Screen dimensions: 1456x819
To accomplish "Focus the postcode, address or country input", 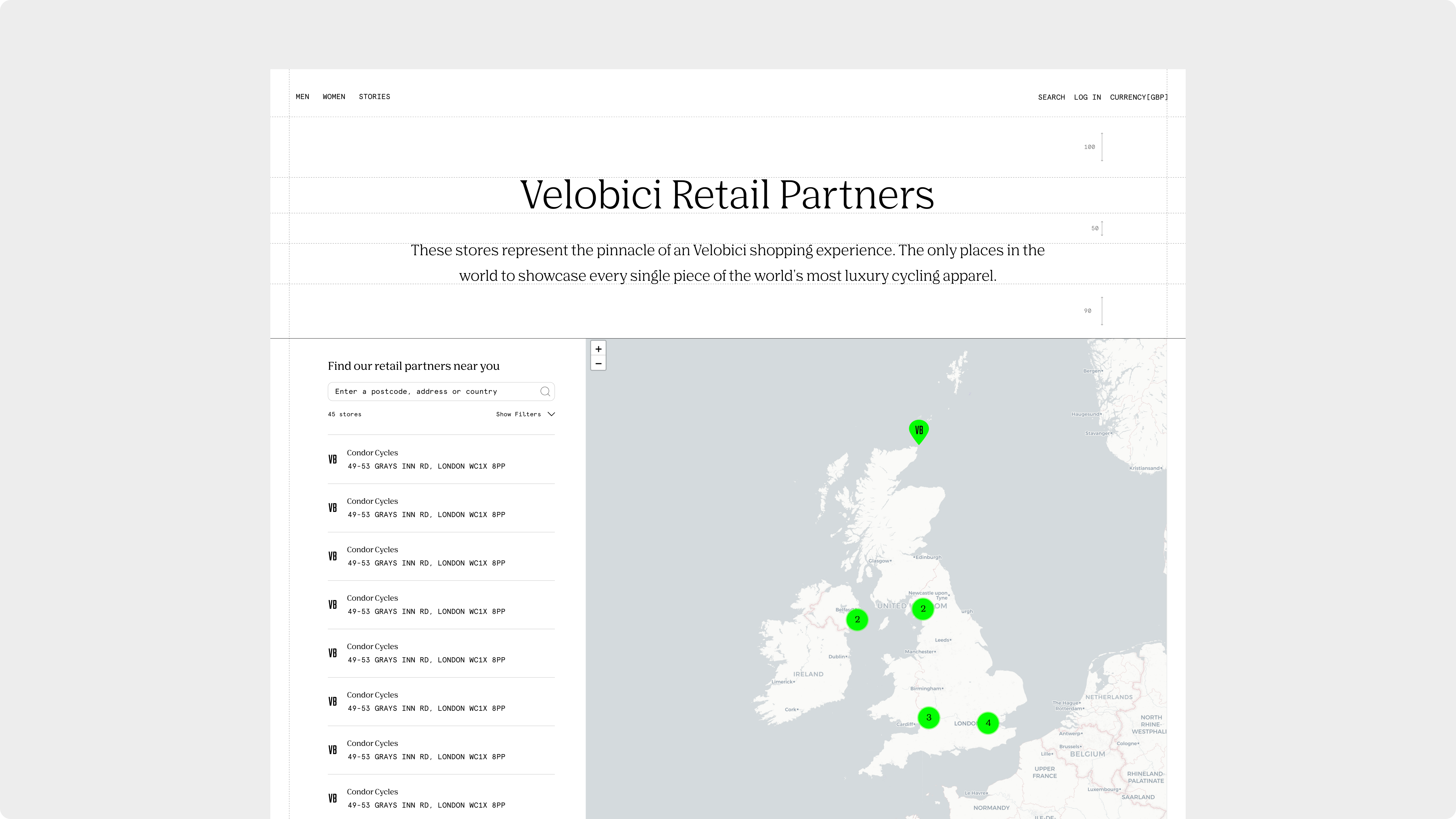I will pos(441,391).
